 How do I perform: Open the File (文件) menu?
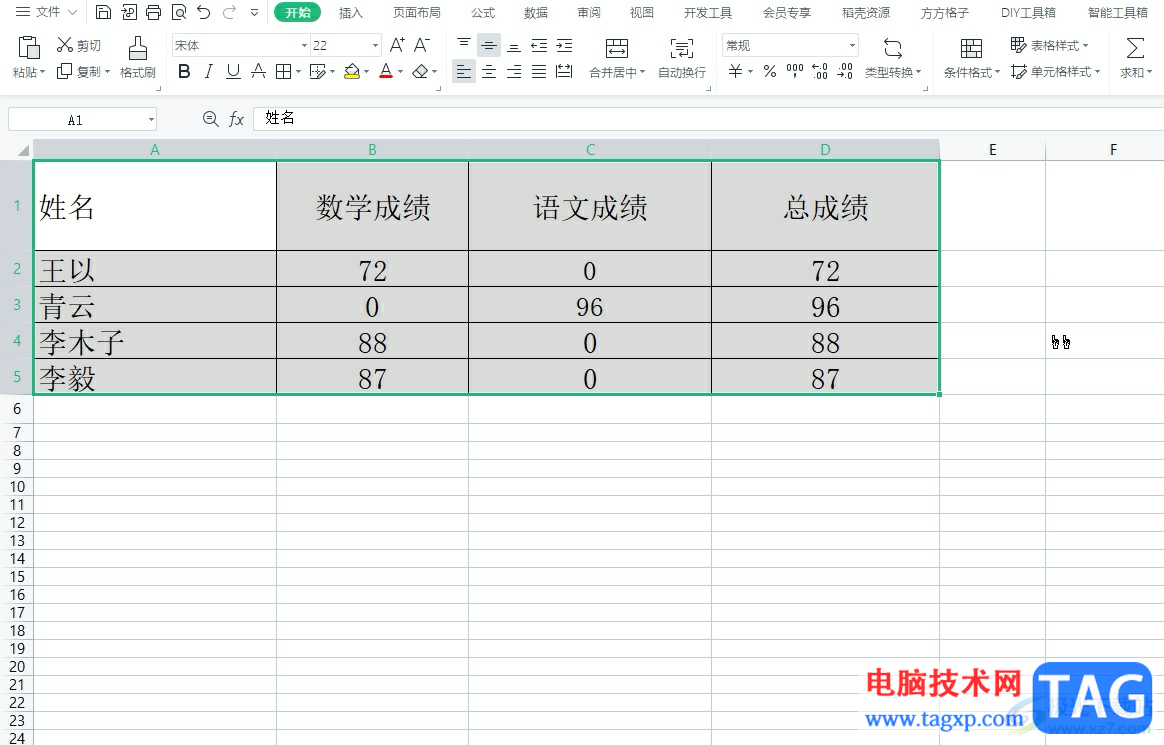[46, 12]
